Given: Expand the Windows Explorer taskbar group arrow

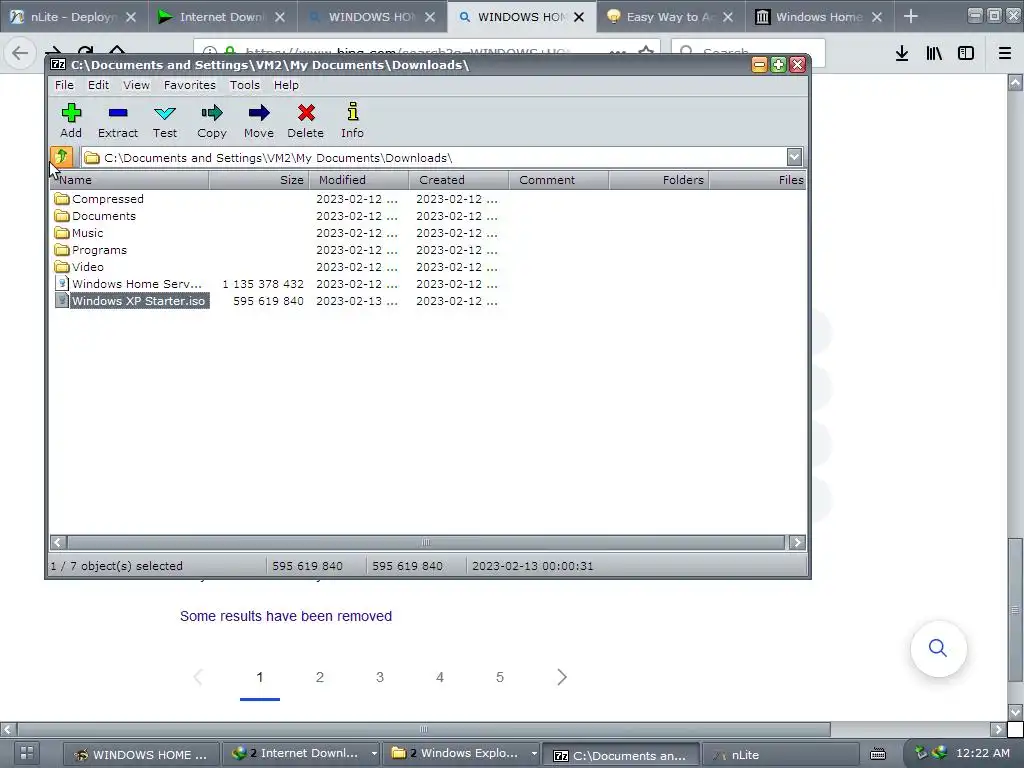Looking at the screenshot, I should coord(534,753).
